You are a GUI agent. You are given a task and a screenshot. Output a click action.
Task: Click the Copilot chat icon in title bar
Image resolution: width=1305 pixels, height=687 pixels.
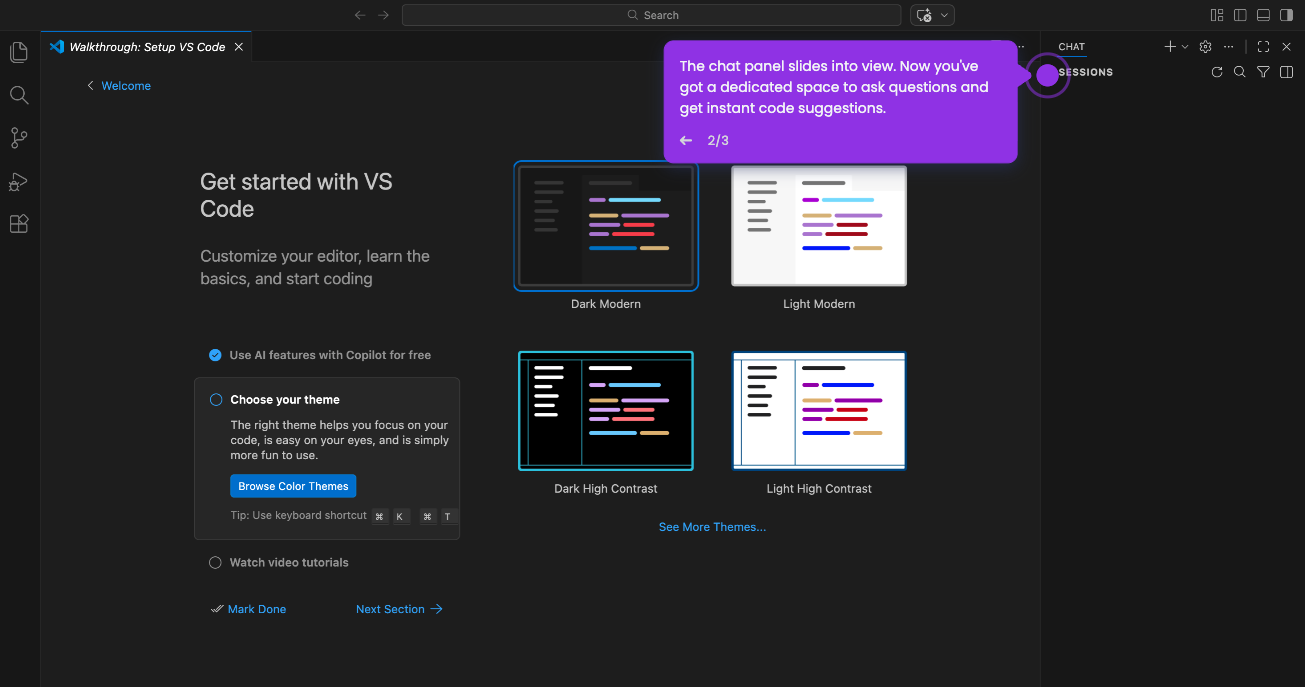point(924,15)
